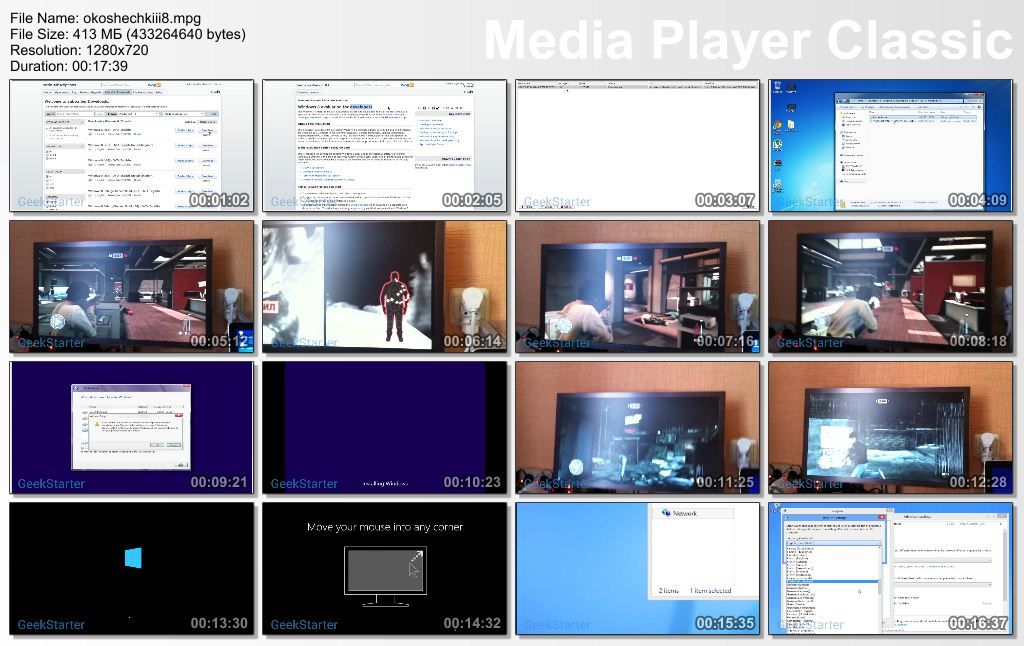This screenshot has width=1024, height=646.
Task: Select the settings windows thumbnail at 00:16:37
Action: tap(891, 569)
